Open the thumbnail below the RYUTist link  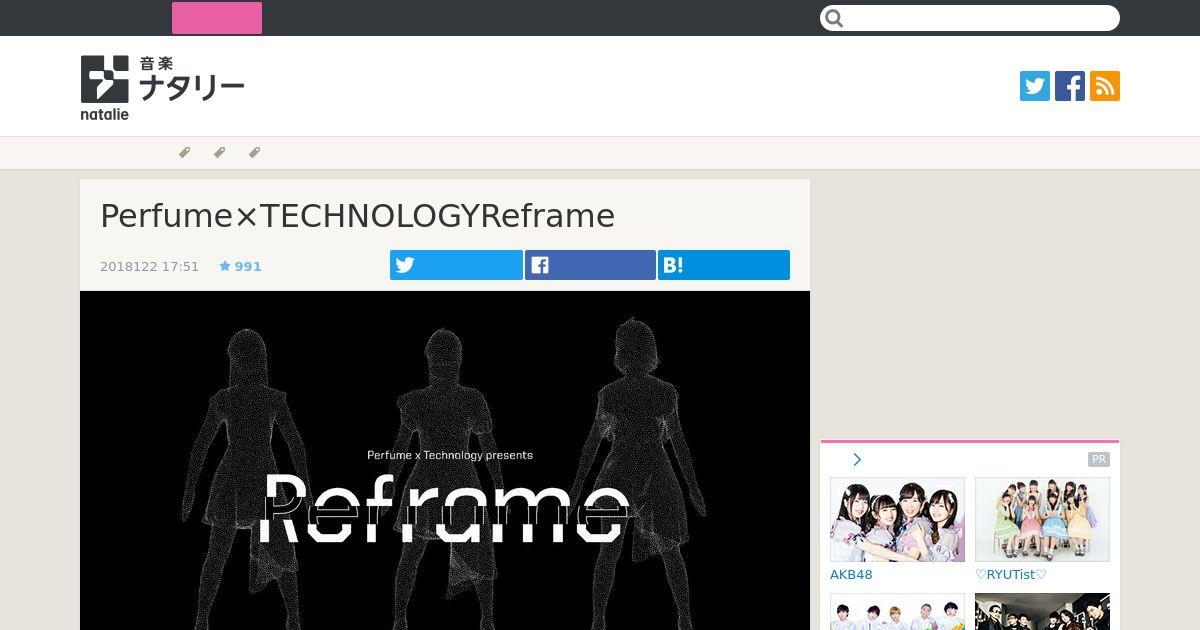[x=1042, y=612]
